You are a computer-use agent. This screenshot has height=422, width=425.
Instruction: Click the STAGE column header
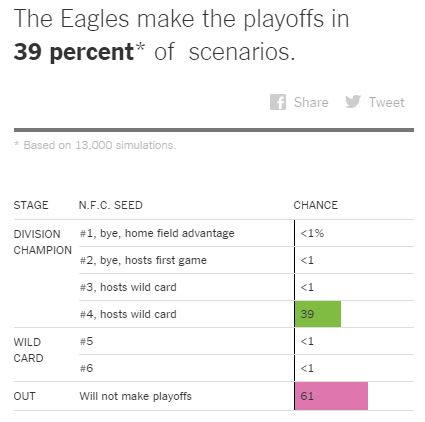[31, 205]
